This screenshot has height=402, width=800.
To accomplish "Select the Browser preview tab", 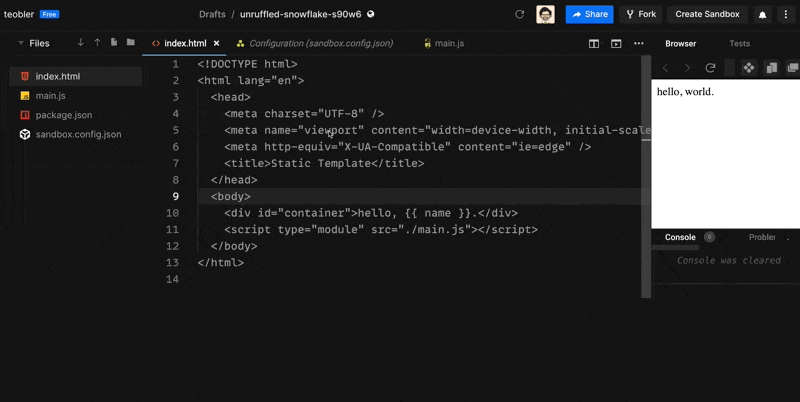I will 681,44.
